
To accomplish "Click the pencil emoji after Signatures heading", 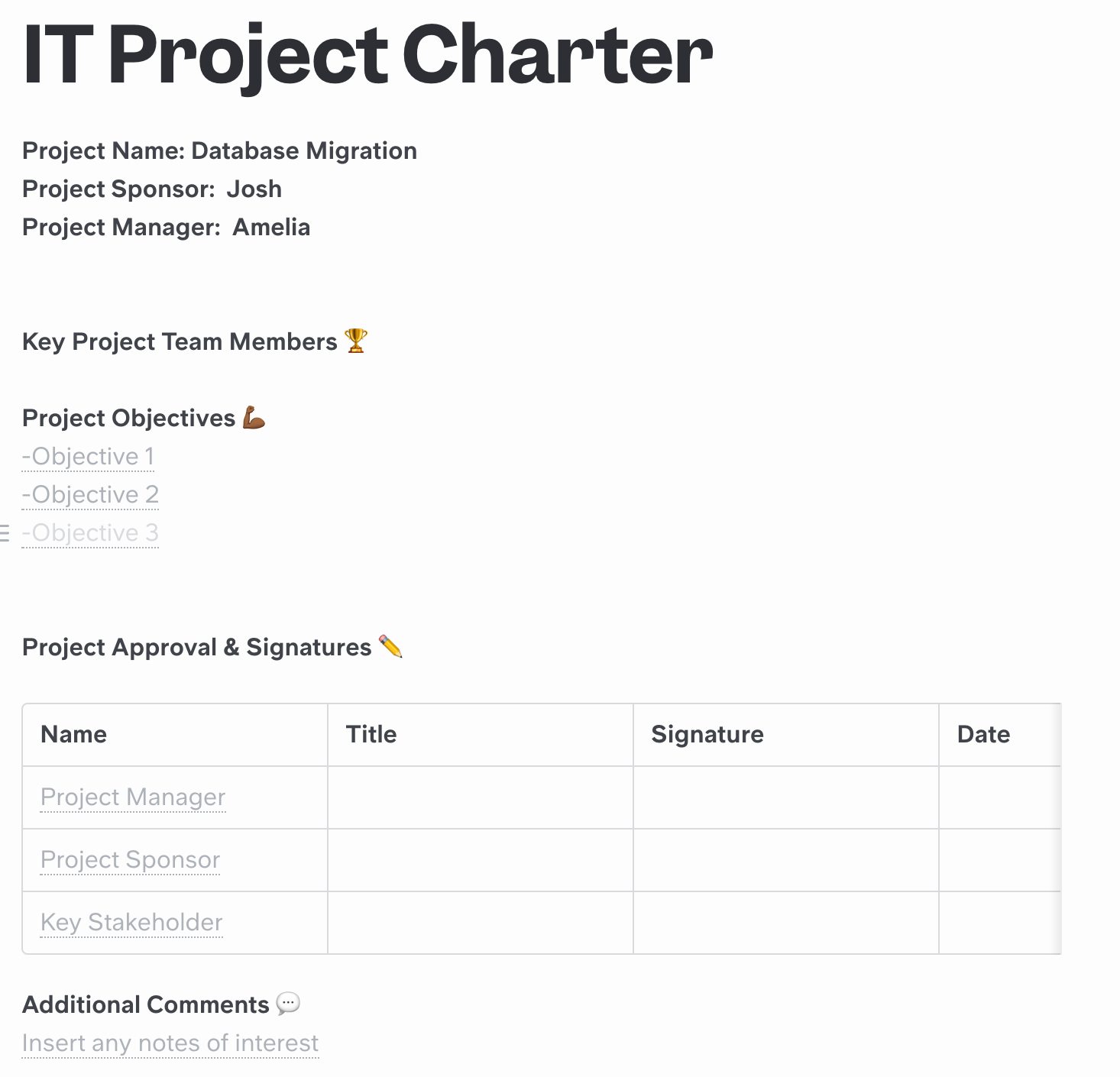I will point(390,647).
